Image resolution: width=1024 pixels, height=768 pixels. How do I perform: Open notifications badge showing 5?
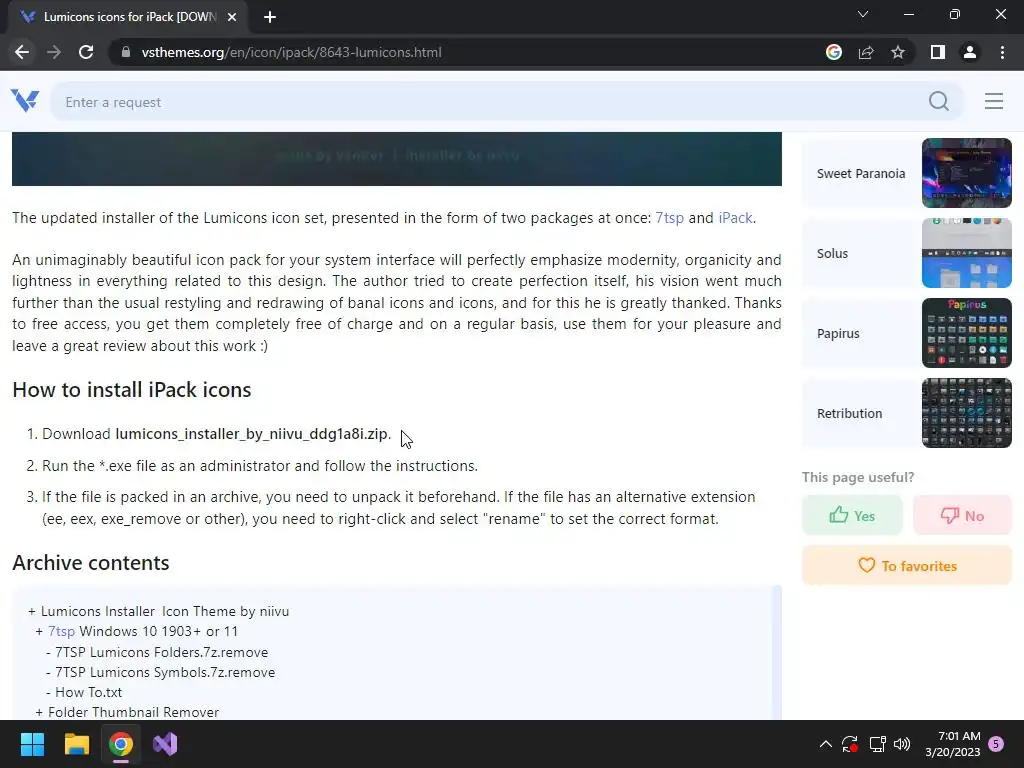[996, 744]
